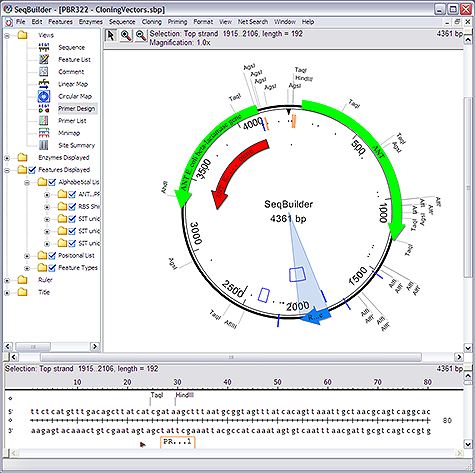Click the map vertical scrollbar thumb
Screen dimensions: 475x473
468,187
